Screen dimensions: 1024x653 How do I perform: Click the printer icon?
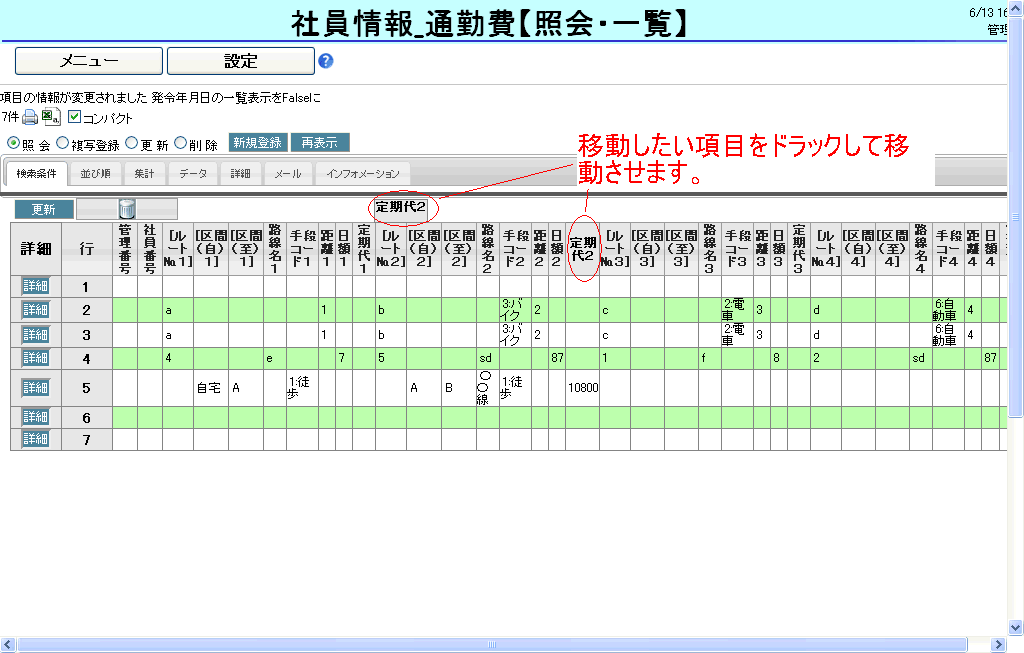pos(31,118)
